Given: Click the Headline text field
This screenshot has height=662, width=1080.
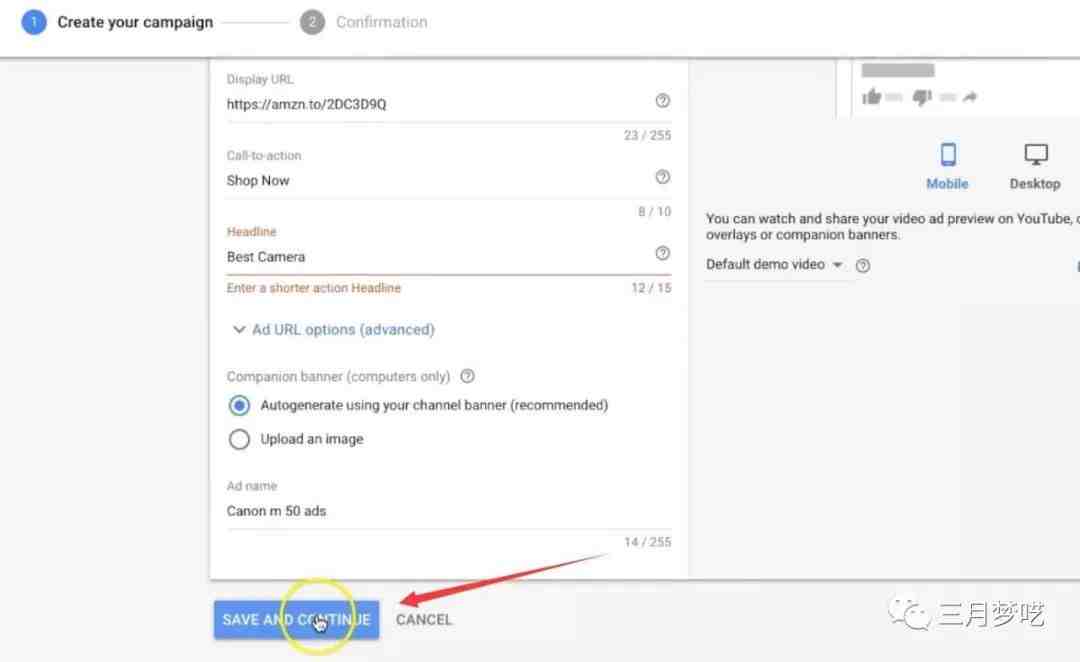Looking at the screenshot, I should [435, 257].
